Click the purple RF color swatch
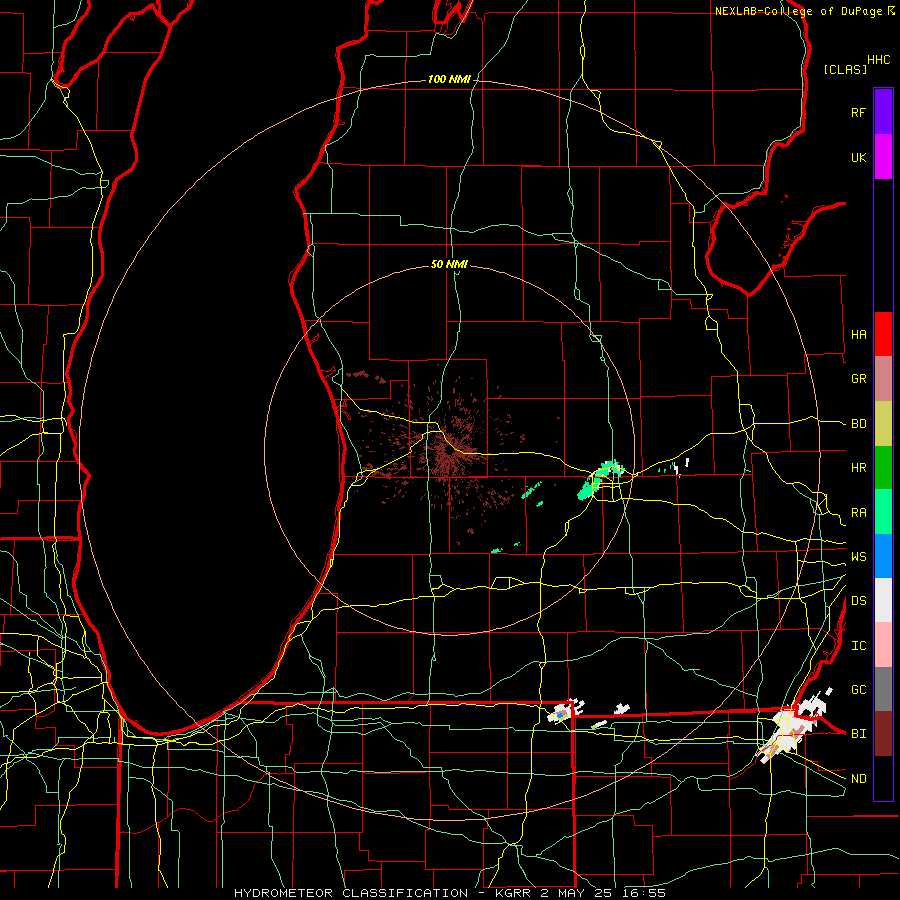 point(883,112)
